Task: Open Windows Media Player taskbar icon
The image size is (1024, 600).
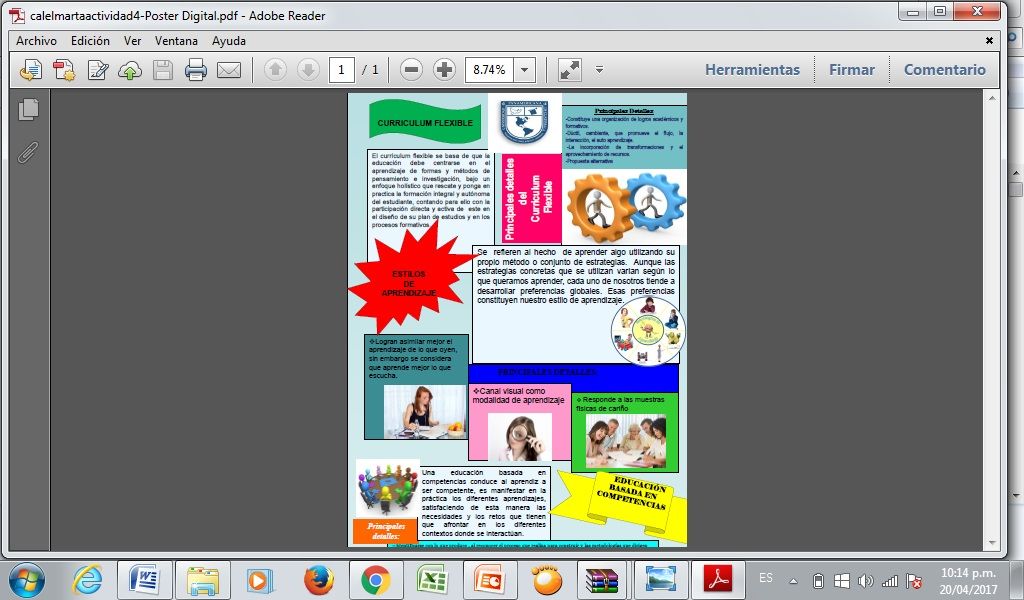Action: click(259, 580)
